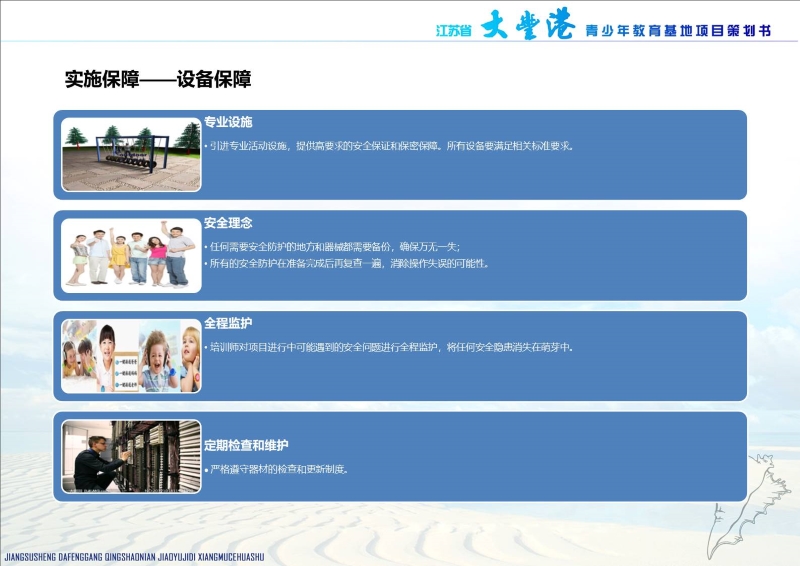Select the bullet beginning 任何需要安全防护的地方
This screenshot has height=566, width=800.
pos(332,247)
